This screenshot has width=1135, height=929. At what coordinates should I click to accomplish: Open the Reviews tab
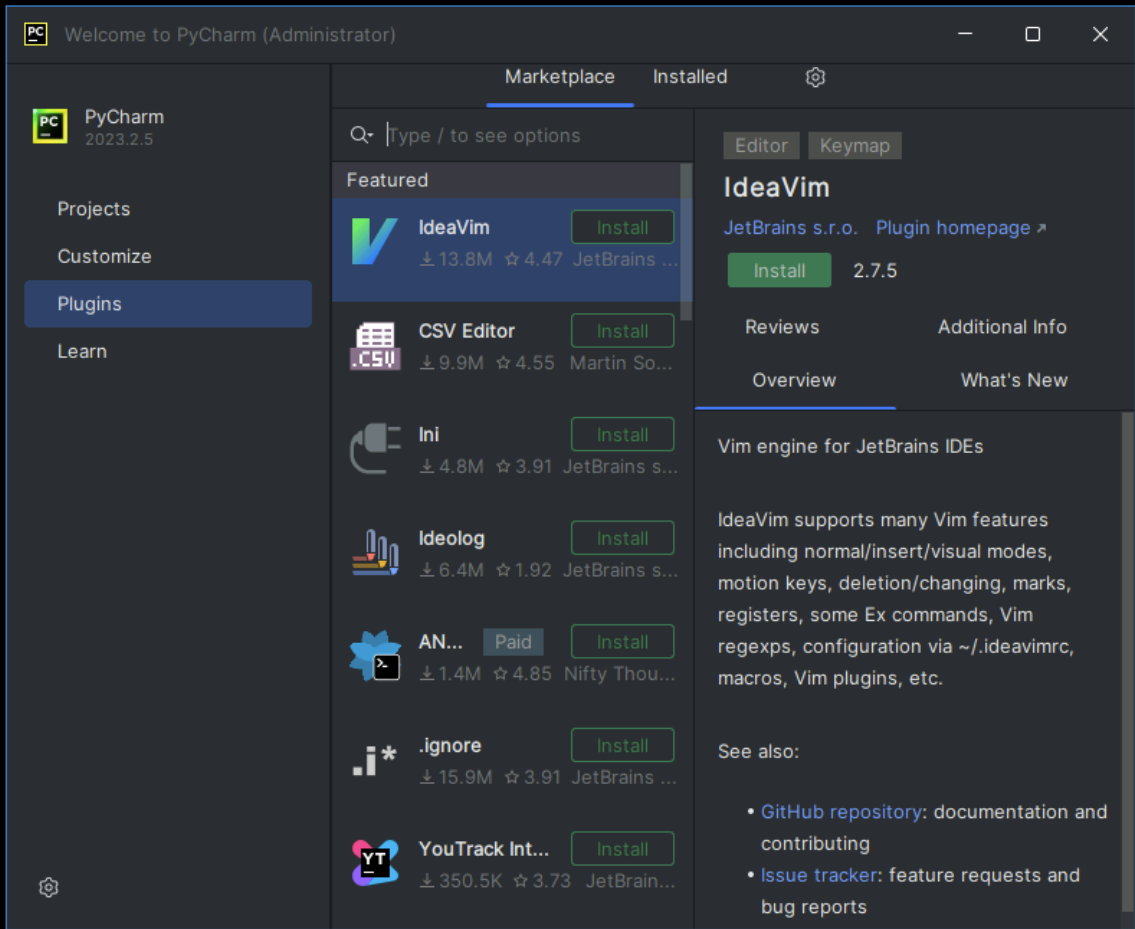(782, 327)
